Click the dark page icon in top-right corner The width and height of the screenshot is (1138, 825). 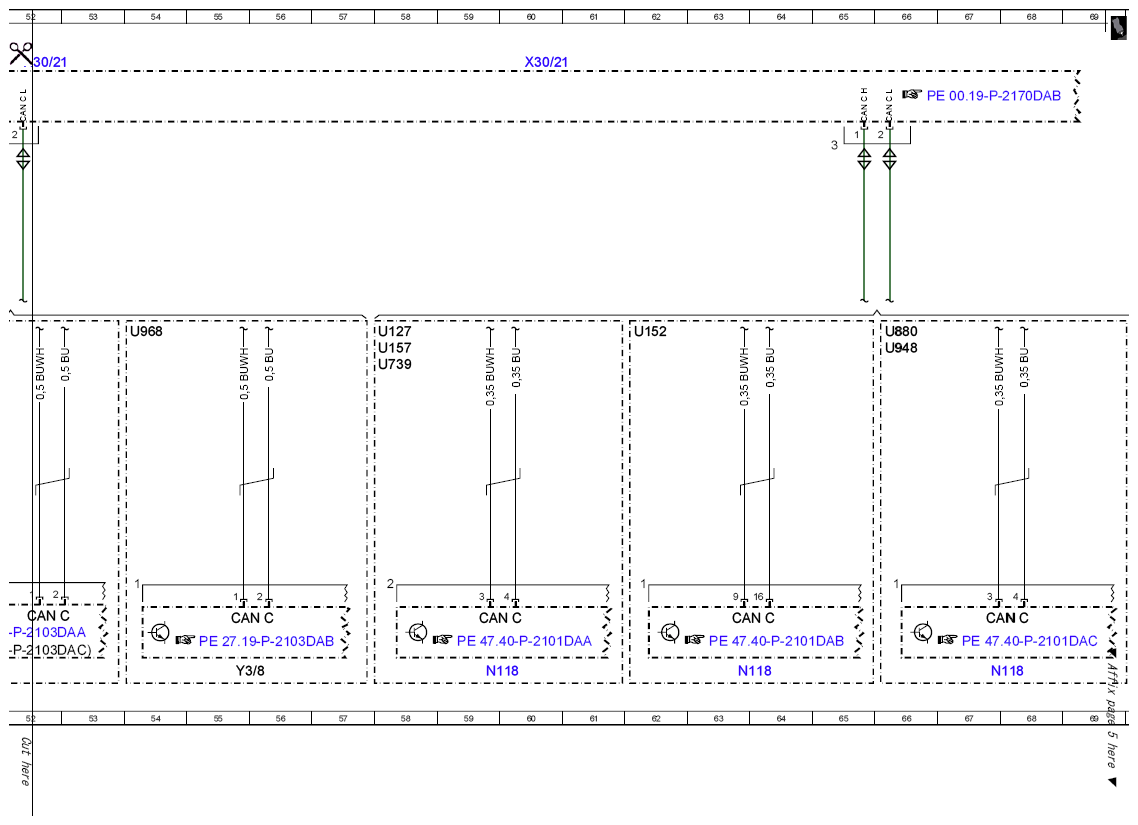1119,29
